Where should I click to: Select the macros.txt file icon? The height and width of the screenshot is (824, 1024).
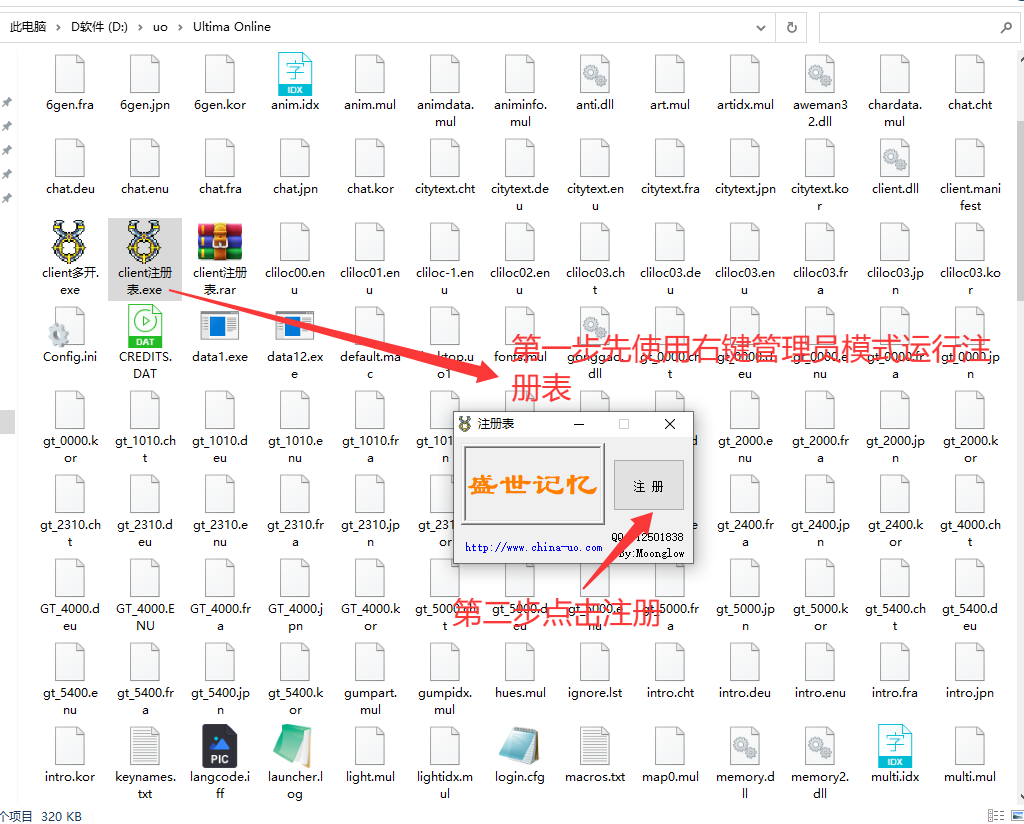(x=595, y=746)
